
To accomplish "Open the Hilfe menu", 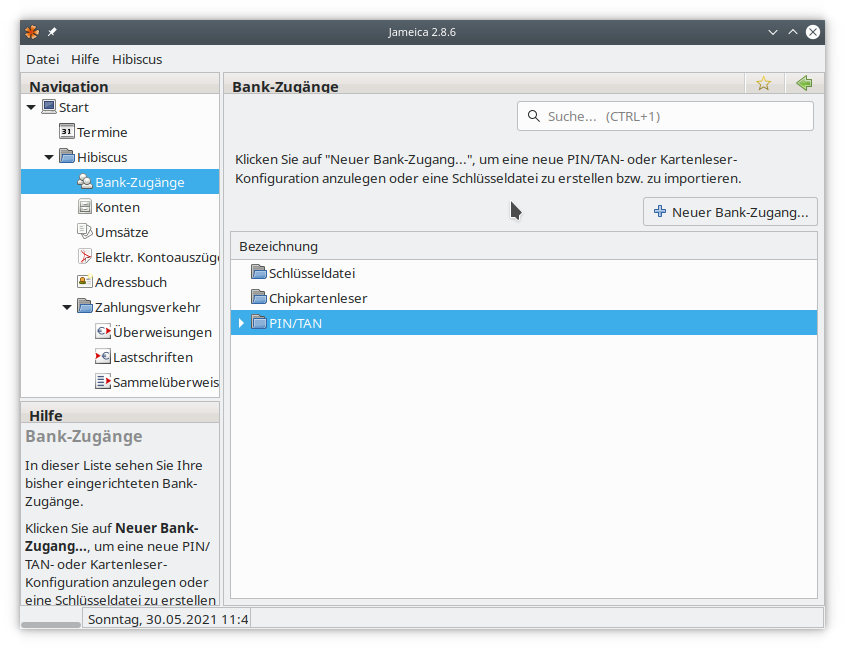I will click(x=85, y=59).
